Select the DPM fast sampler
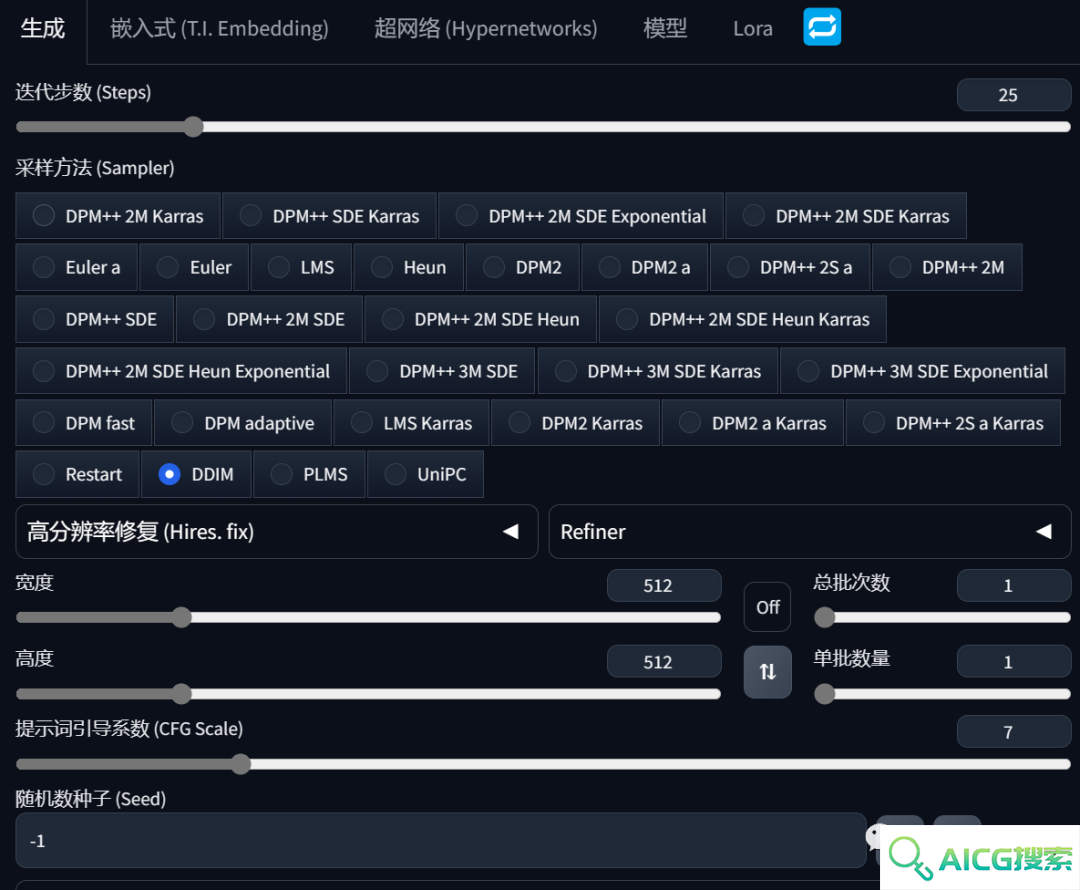 (x=83, y=422)
